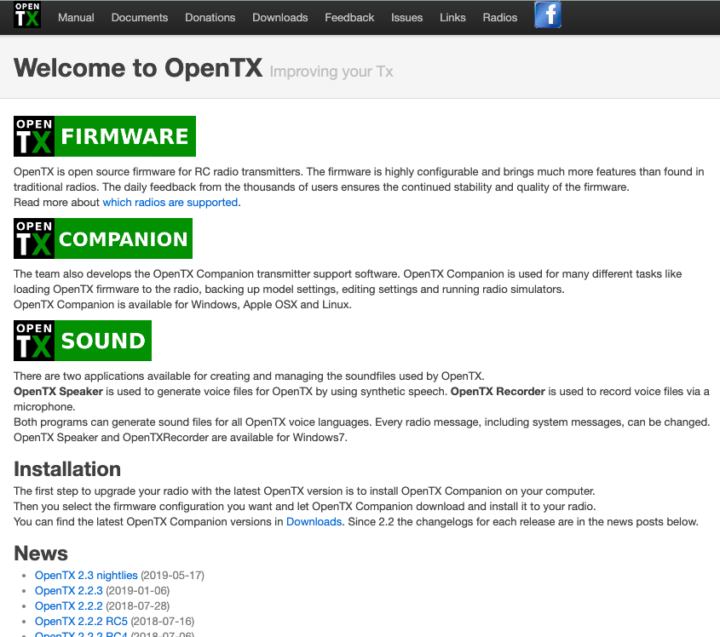Image resolution: width=720 pixels, height=637 pixels.
Task: Click the OpenTX Companion banner image
Action: (x=103, y=239)
